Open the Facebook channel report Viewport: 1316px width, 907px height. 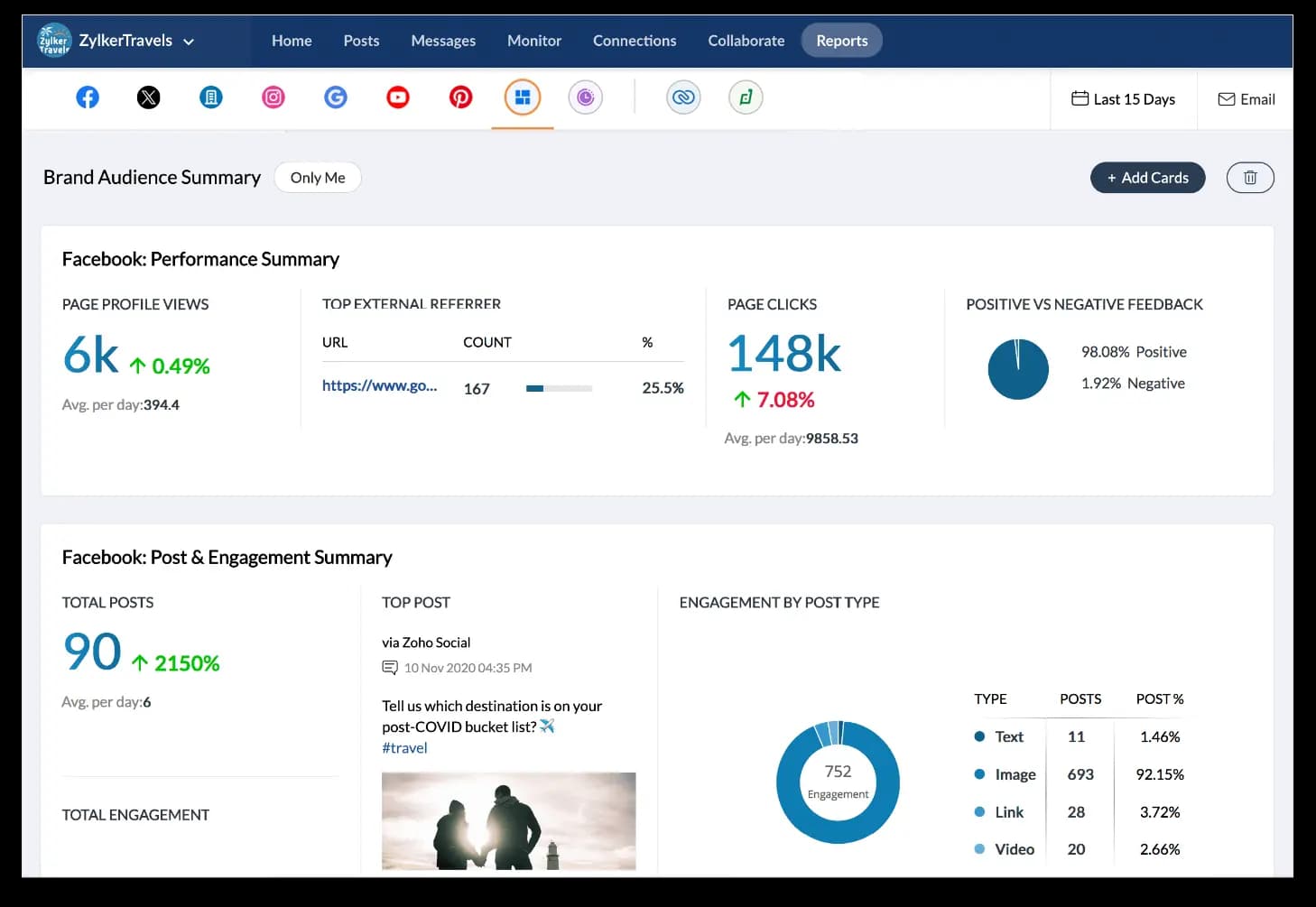[88, 97]
